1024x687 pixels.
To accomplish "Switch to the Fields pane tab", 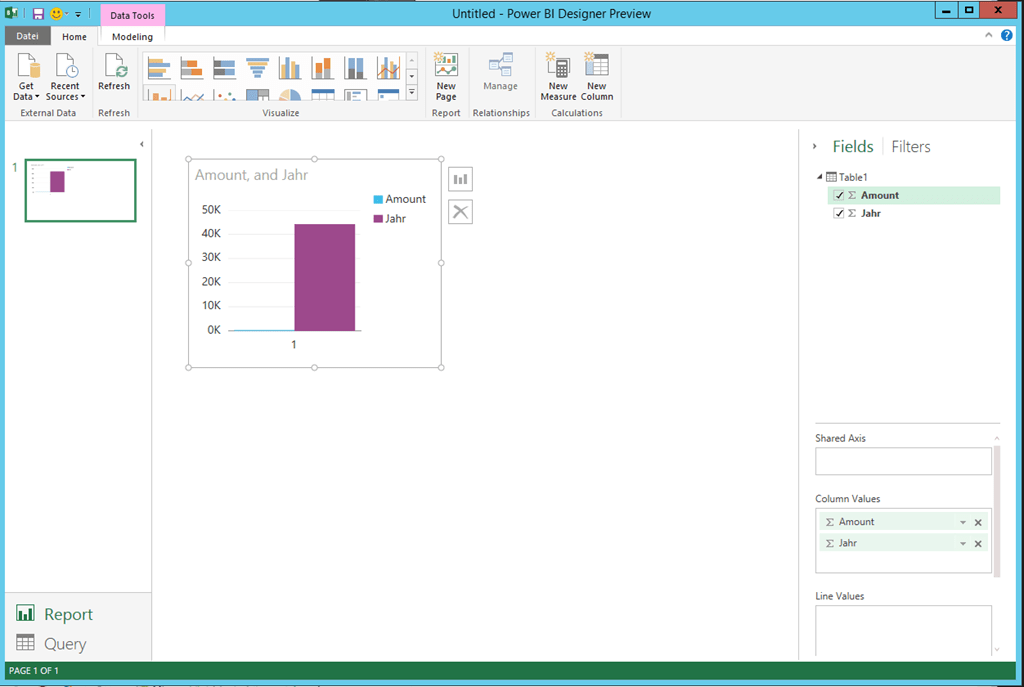I will (x=852, y=146).
